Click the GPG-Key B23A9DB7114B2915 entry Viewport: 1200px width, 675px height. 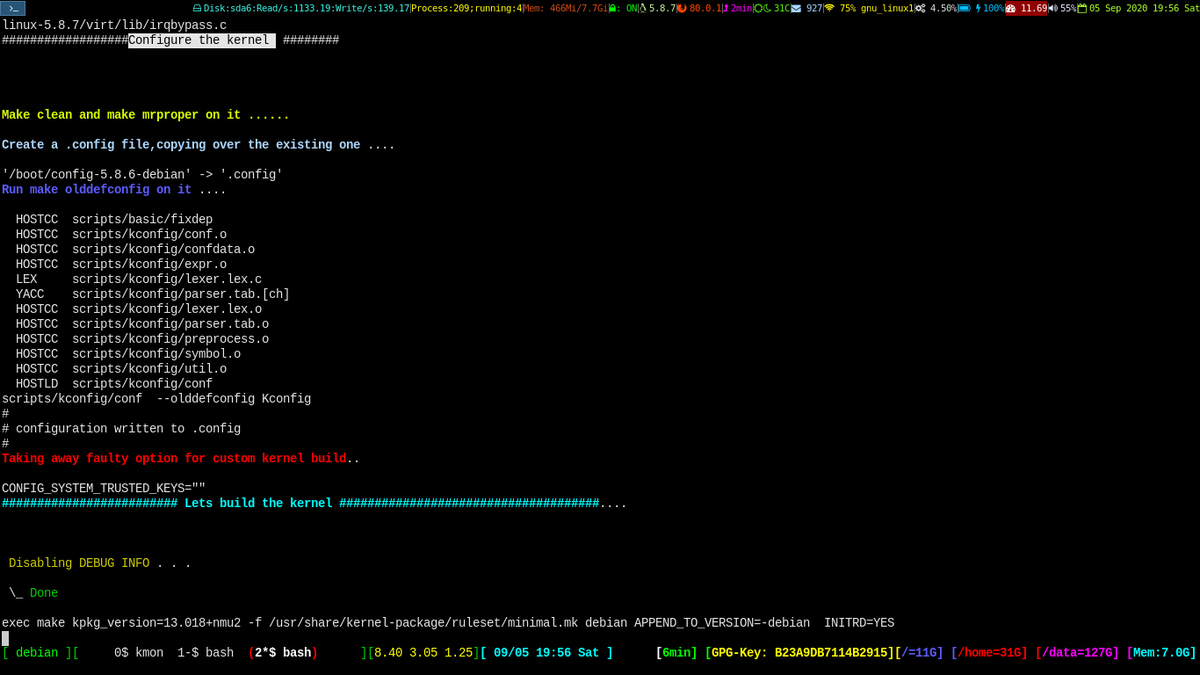(799, 653)
